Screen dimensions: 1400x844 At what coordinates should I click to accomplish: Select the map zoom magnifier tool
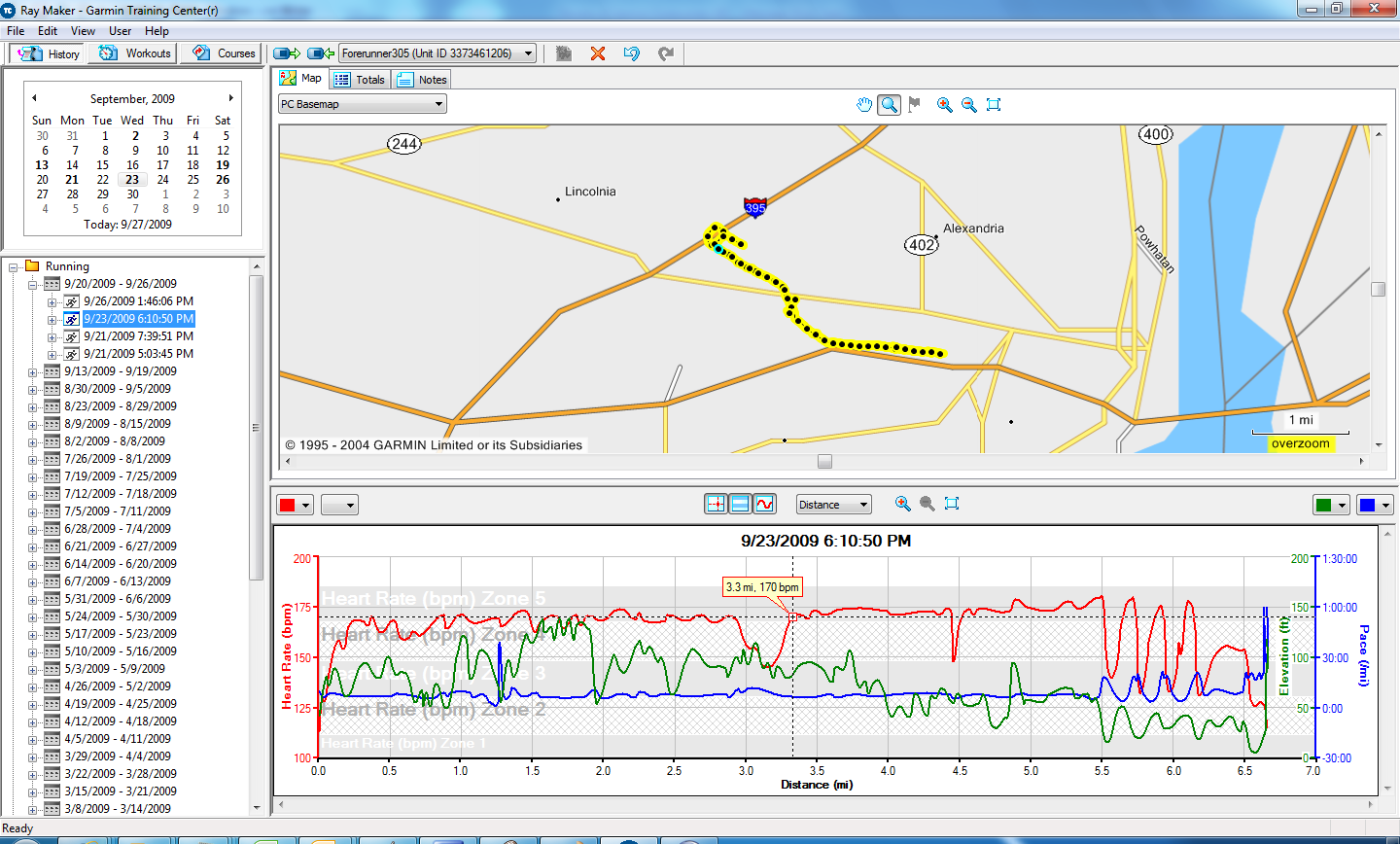tap(889, 105)
